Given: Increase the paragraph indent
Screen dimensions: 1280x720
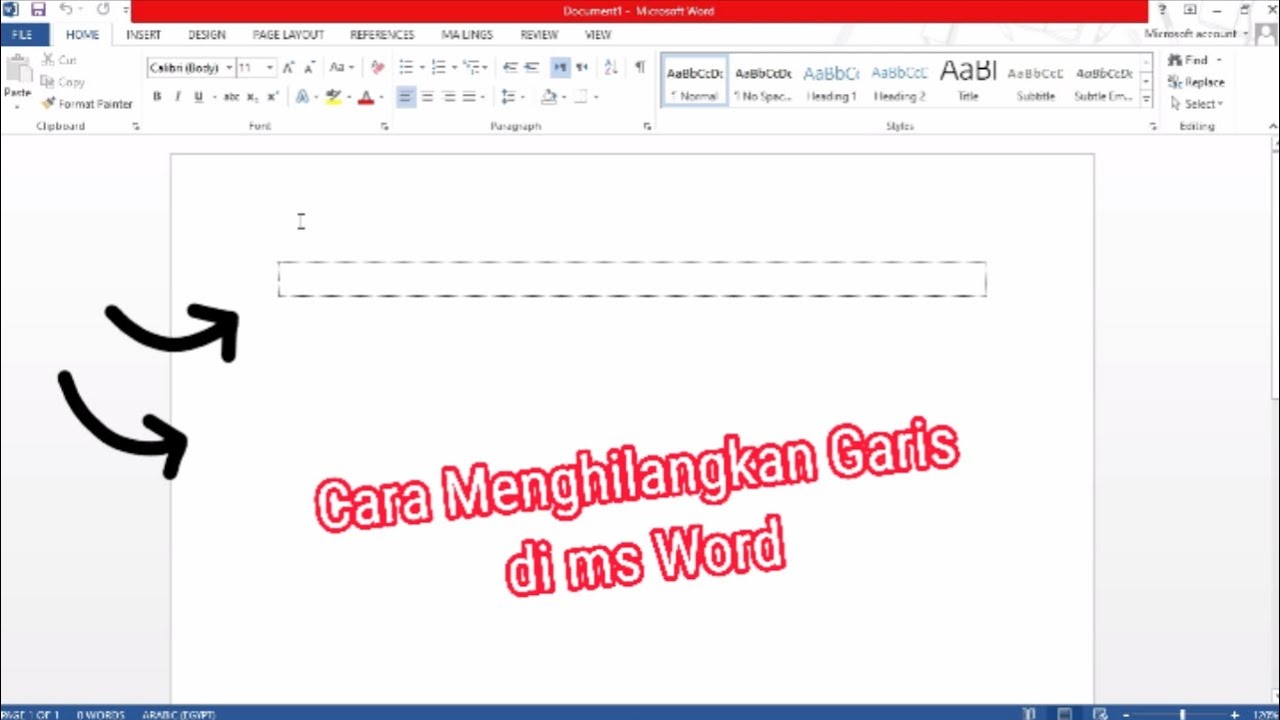Looking at the screenshot, I should pos(532,68).
